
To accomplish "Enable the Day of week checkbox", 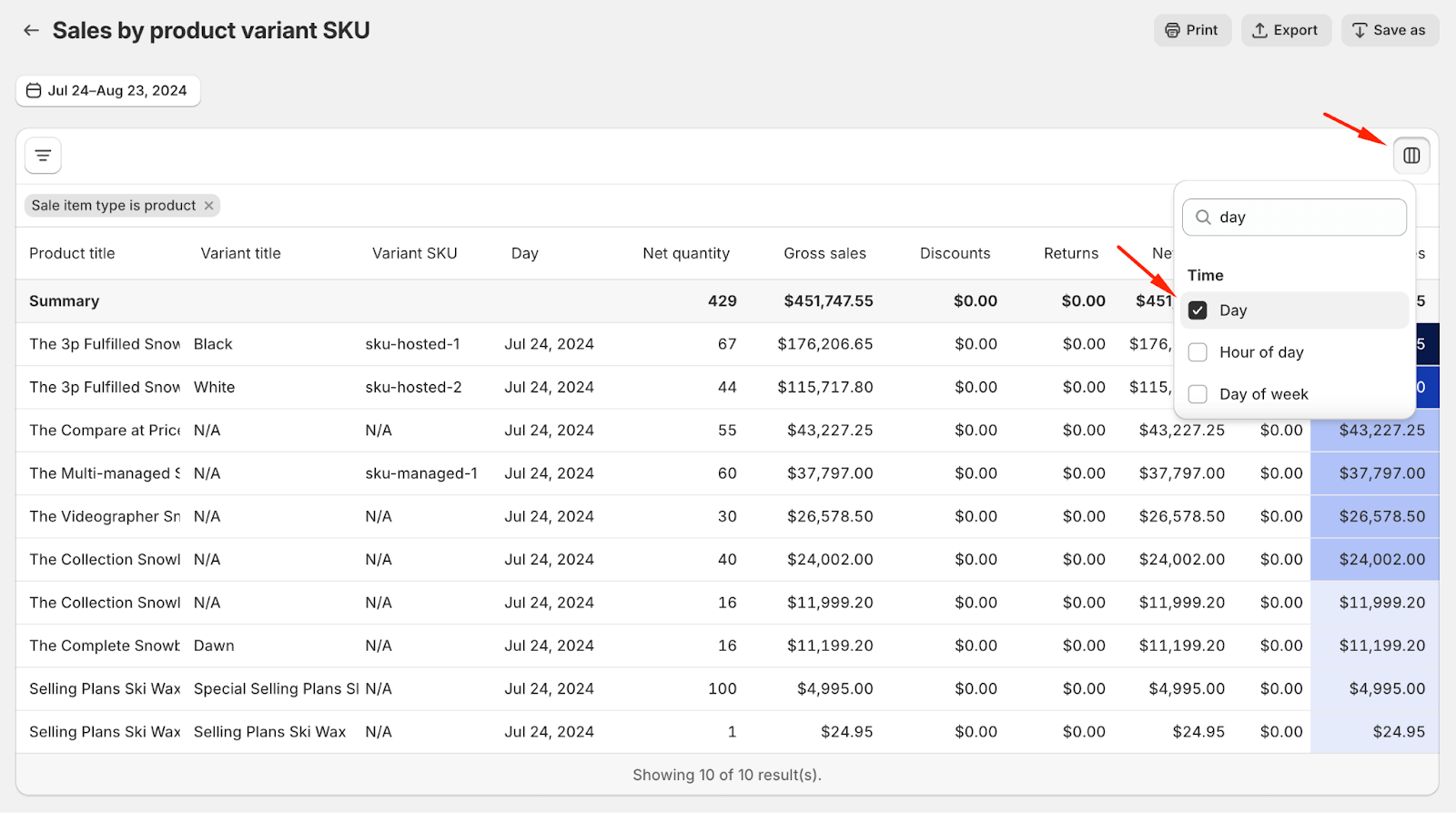I will pos(1198,394).
